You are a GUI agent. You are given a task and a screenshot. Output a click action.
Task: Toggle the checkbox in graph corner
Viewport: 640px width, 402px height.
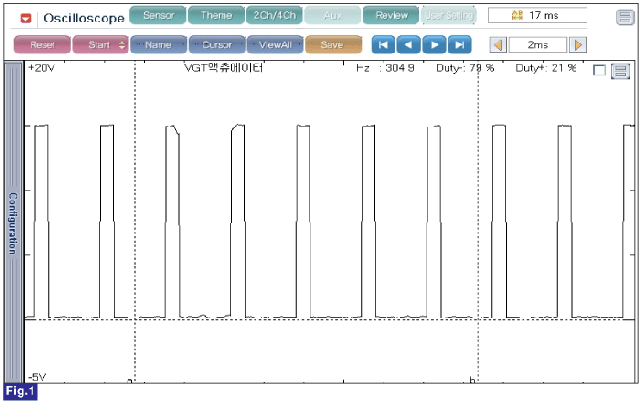(x=599, y=71)
